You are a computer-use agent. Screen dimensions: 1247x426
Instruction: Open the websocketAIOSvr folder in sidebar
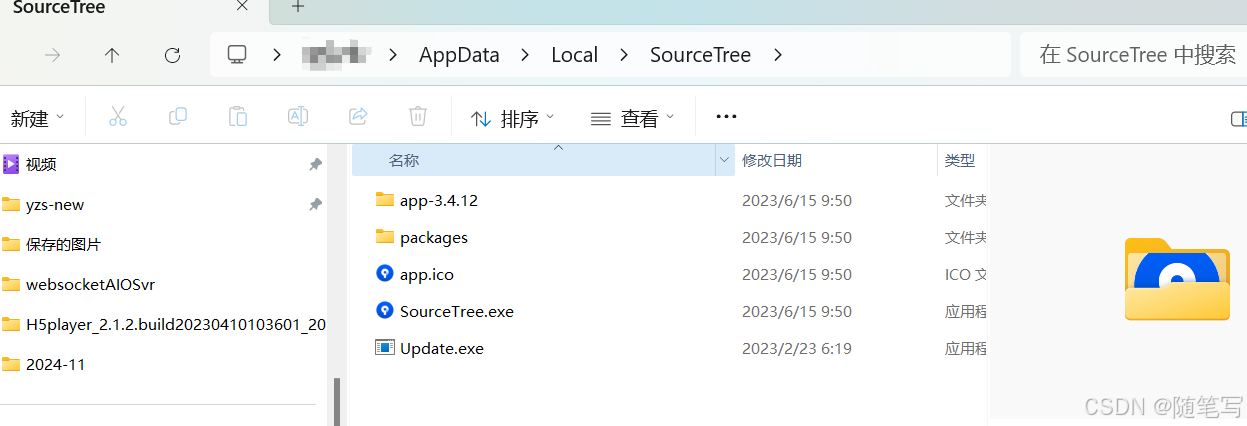click(x=90, y=284)
